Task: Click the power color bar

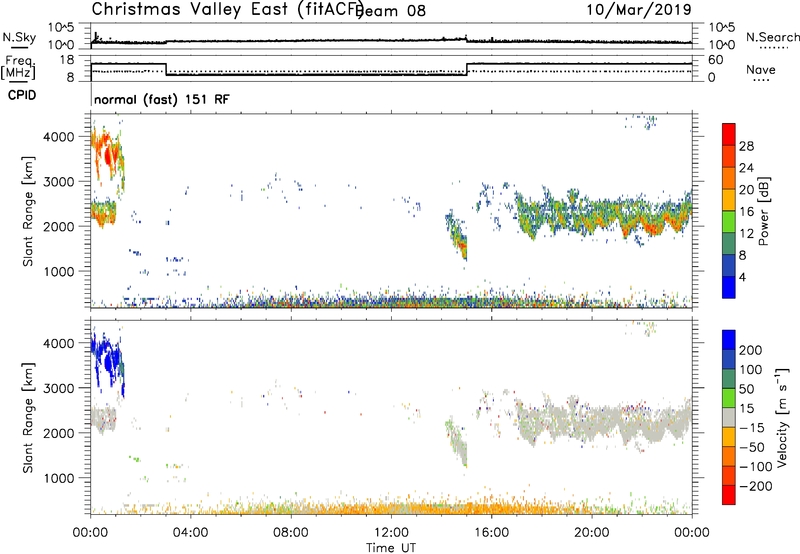Action: (x=729, y=211)
